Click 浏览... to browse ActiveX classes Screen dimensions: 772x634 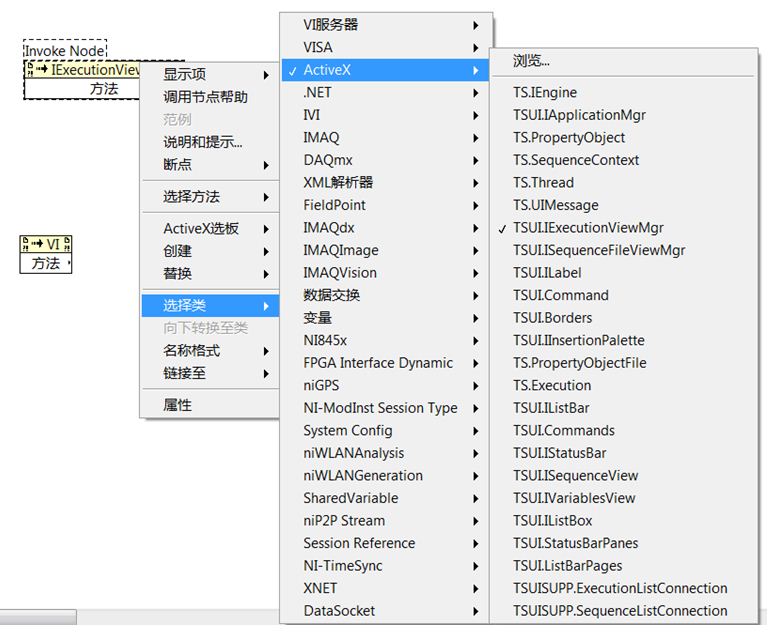[531, 61]
